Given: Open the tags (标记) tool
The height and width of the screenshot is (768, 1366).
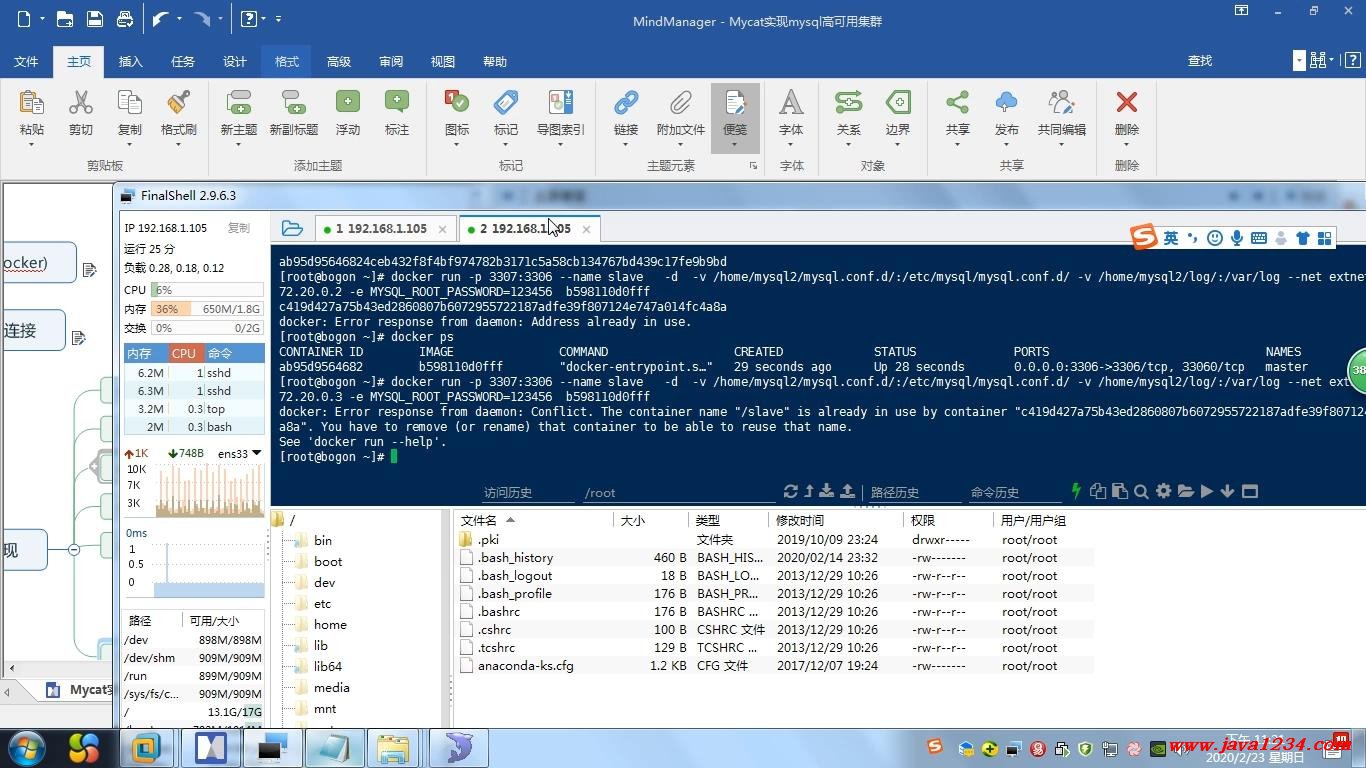Looking at the screenshot, I should 506,103.
